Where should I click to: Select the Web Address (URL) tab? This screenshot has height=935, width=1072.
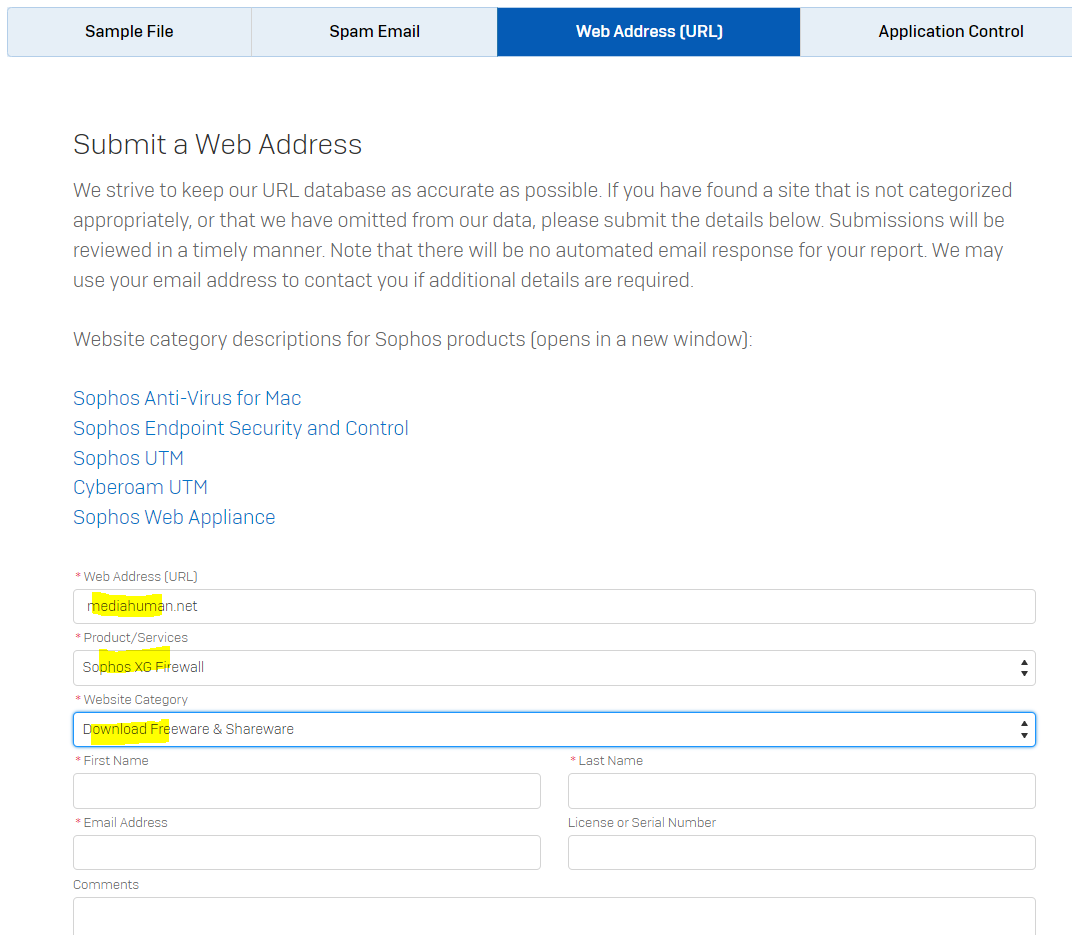click(x=649, y=31)
